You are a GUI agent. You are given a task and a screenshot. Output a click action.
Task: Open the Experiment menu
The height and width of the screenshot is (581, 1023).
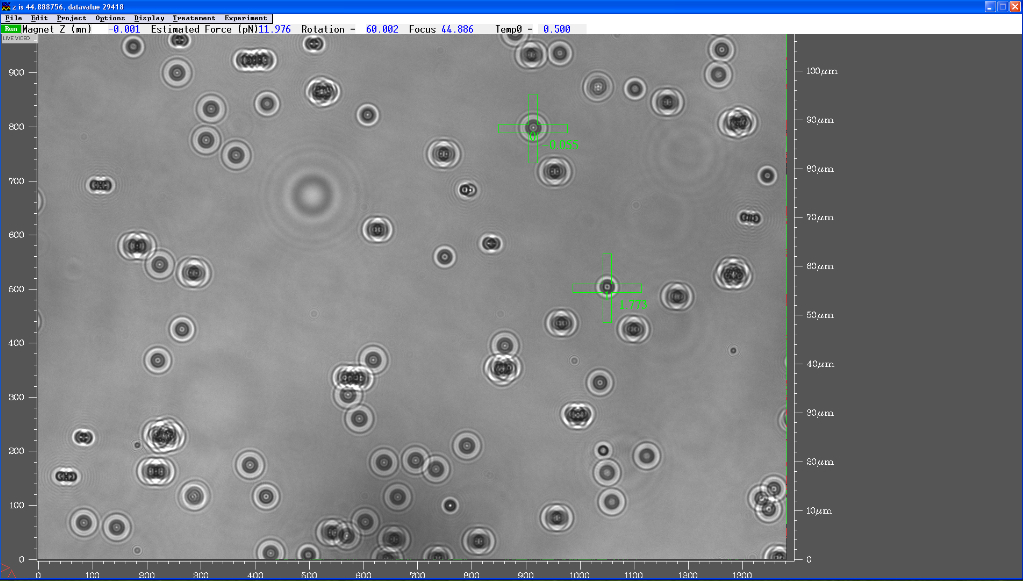tap(246, 18)
